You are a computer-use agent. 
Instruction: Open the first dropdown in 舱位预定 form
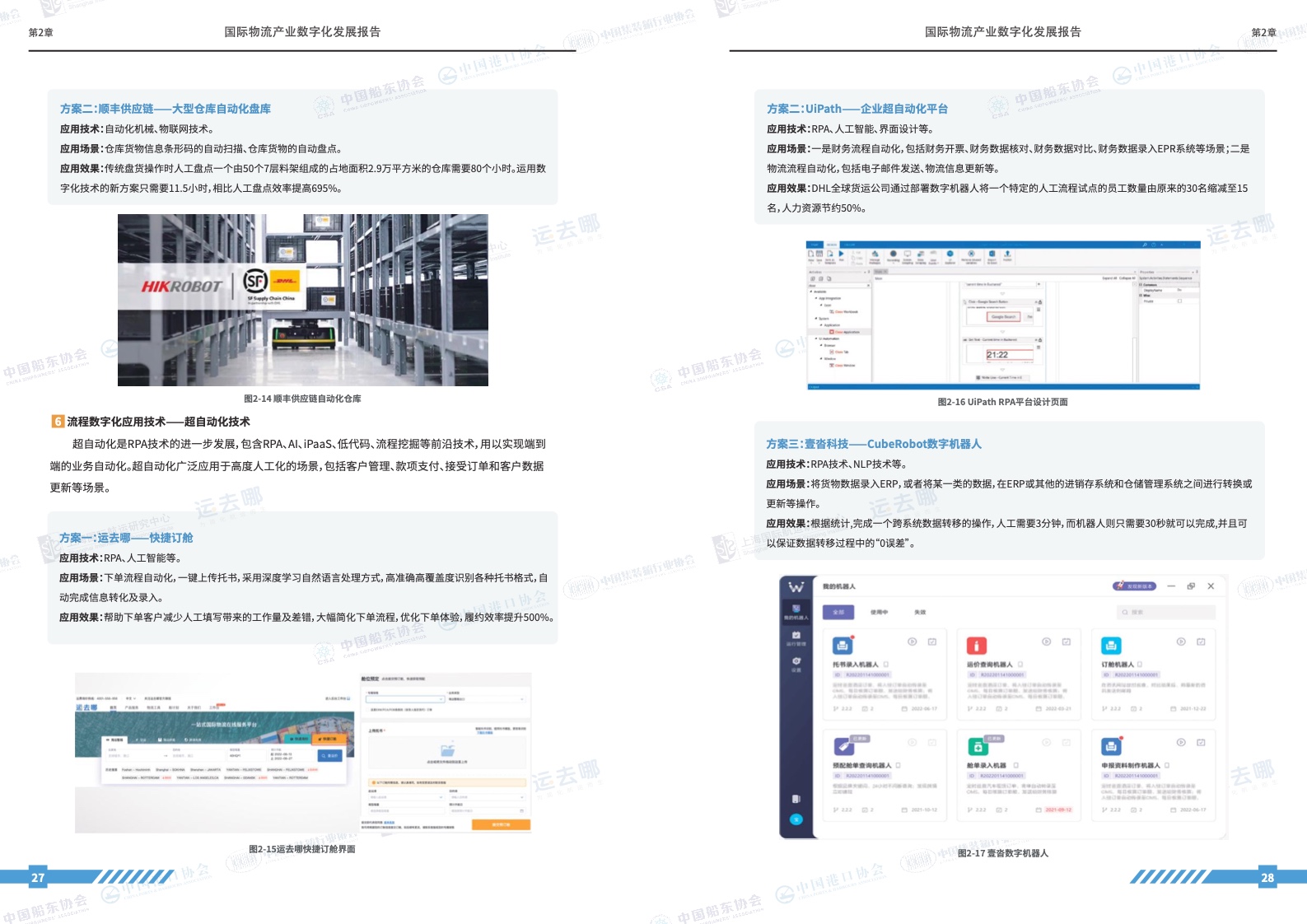coord(404,699)
